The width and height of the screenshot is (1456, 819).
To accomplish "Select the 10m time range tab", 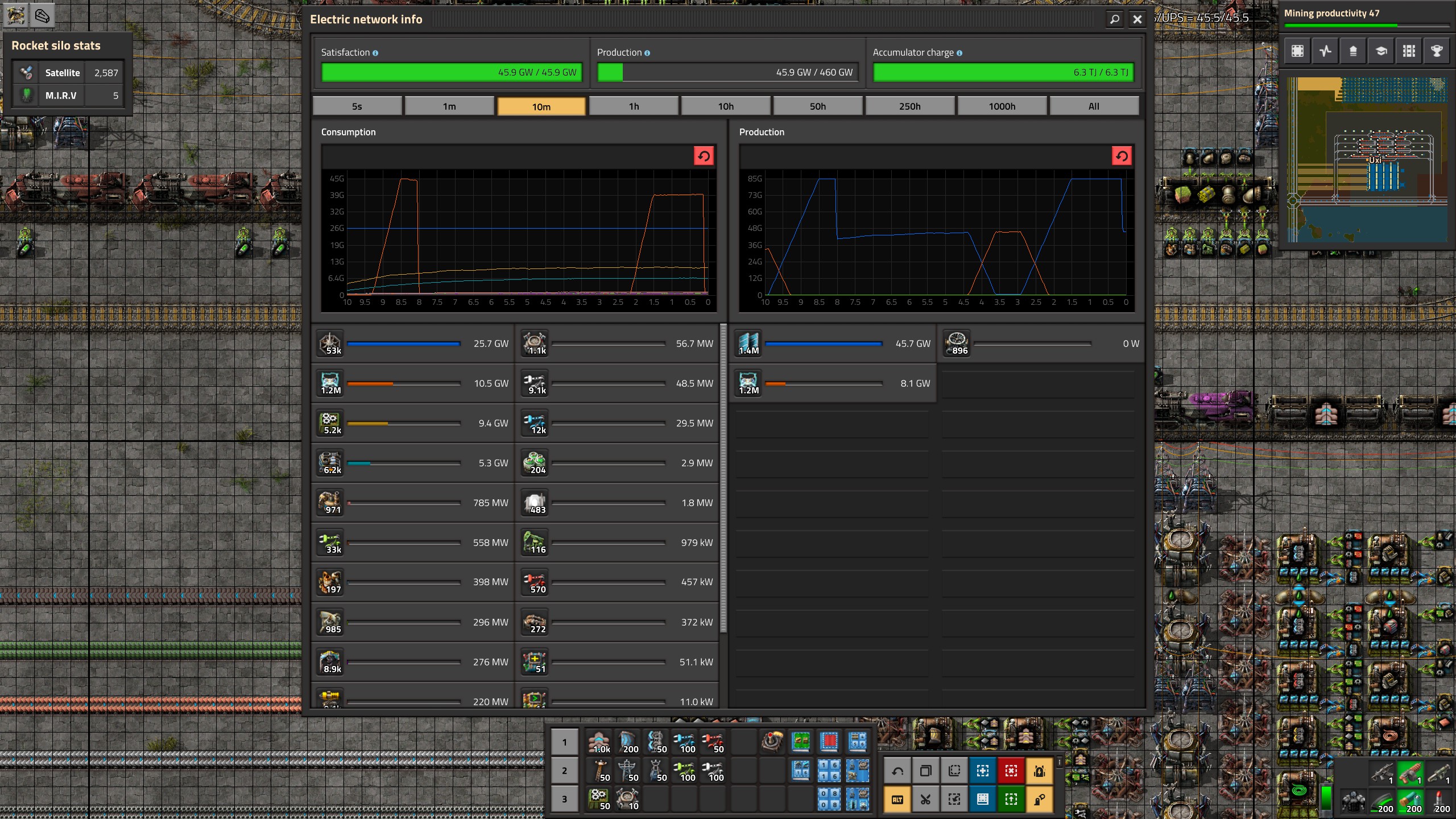I will tap(541, 106).
